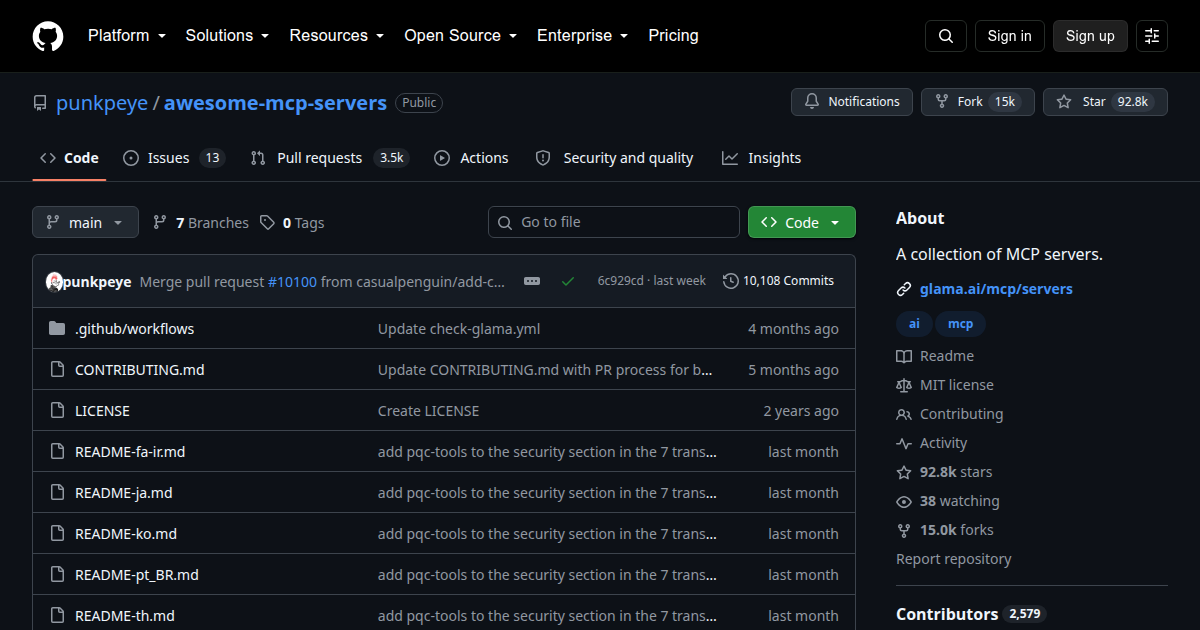
Task: Open the green Code dropdown button
Action: click(x=802, y=223)
